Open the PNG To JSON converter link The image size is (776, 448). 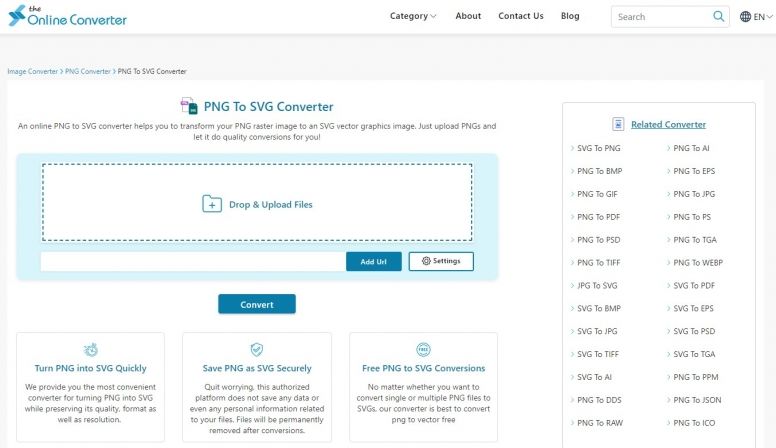697,400
